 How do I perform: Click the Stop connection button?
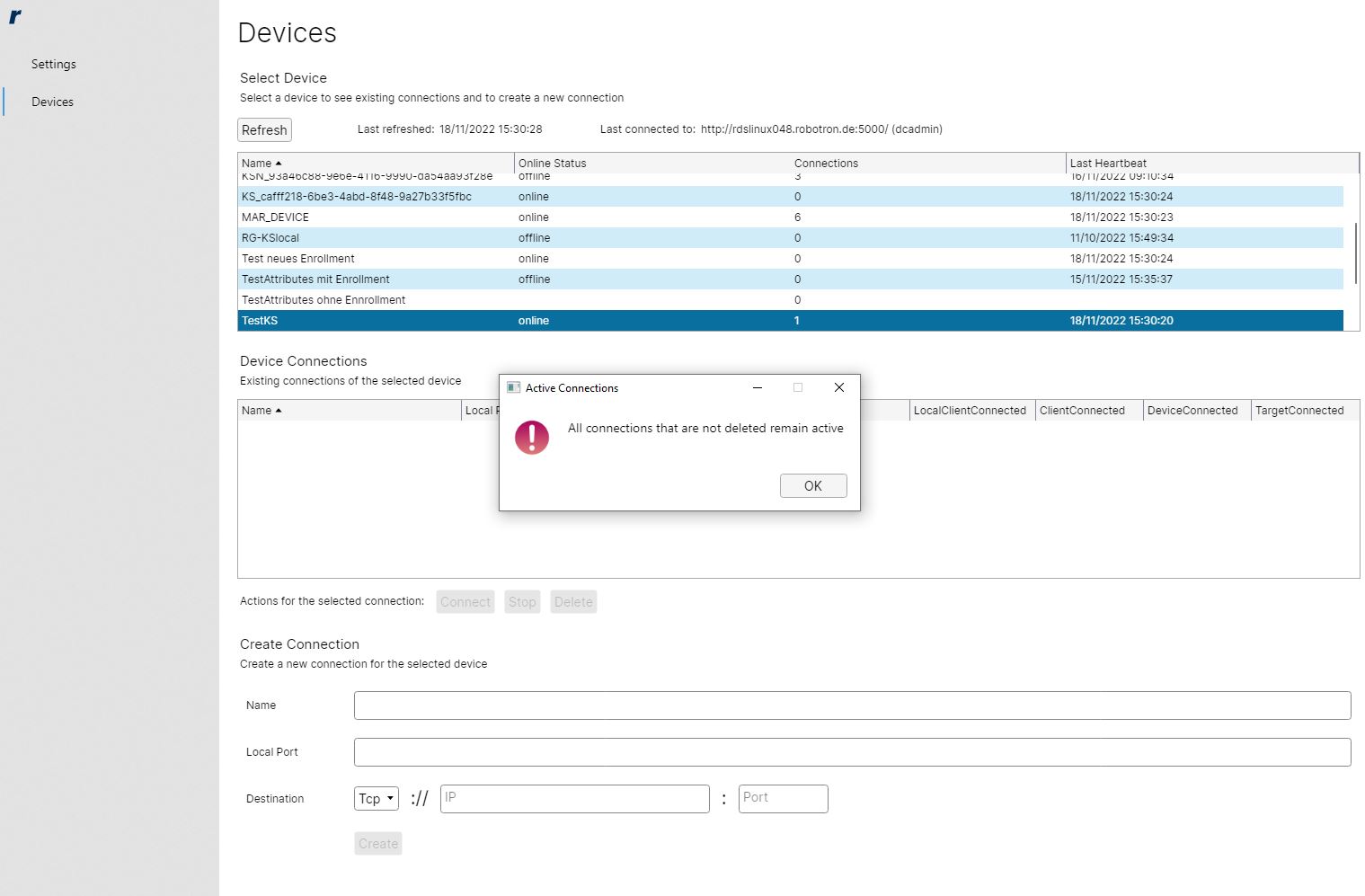522,602
